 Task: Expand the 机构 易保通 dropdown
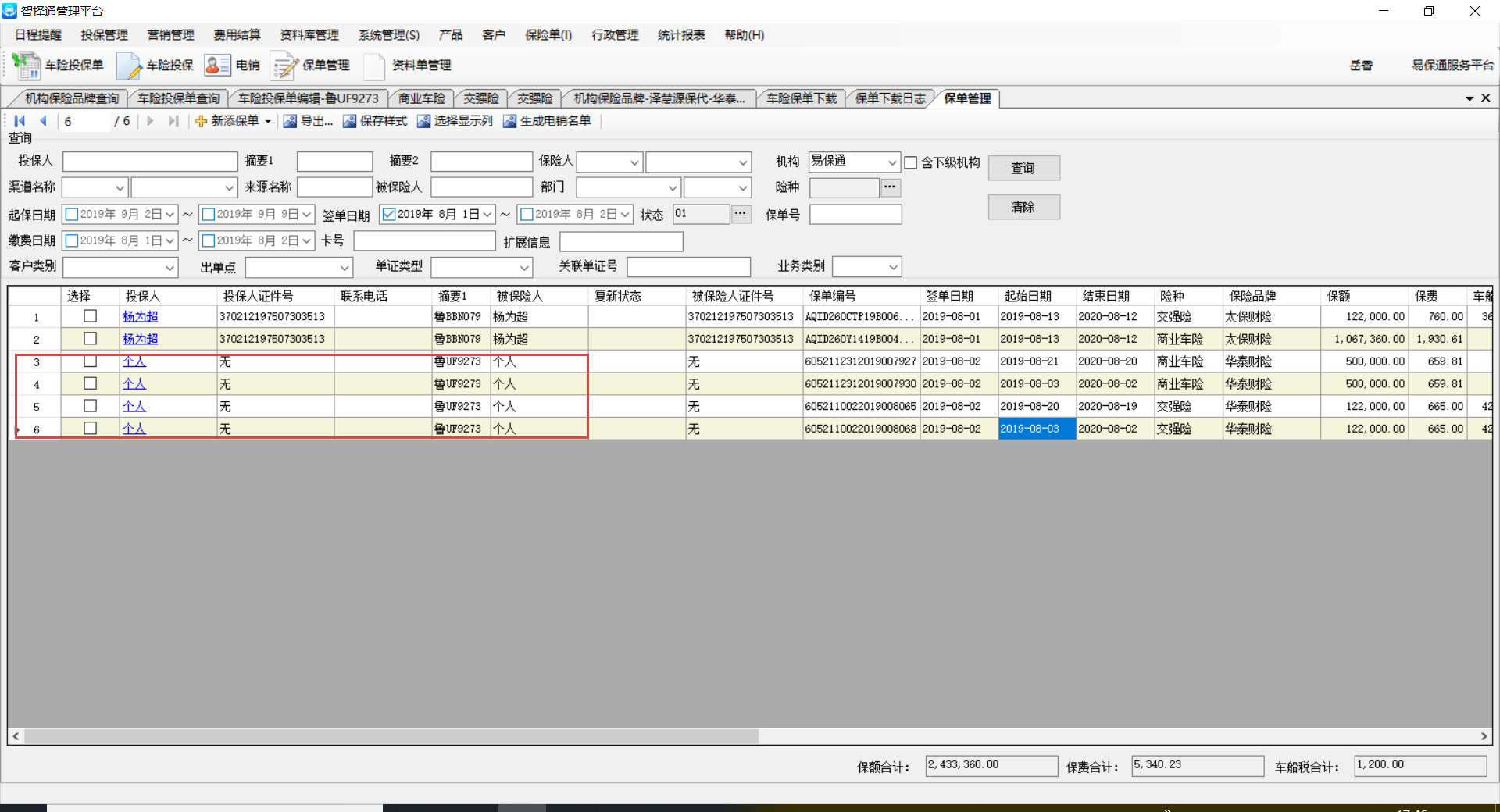click(891, 162)
